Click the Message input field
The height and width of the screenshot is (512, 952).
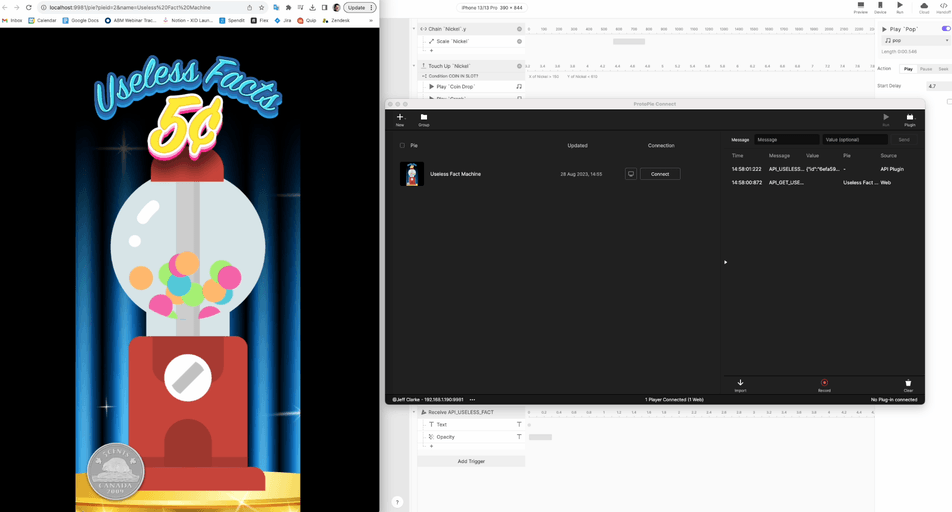786,140
